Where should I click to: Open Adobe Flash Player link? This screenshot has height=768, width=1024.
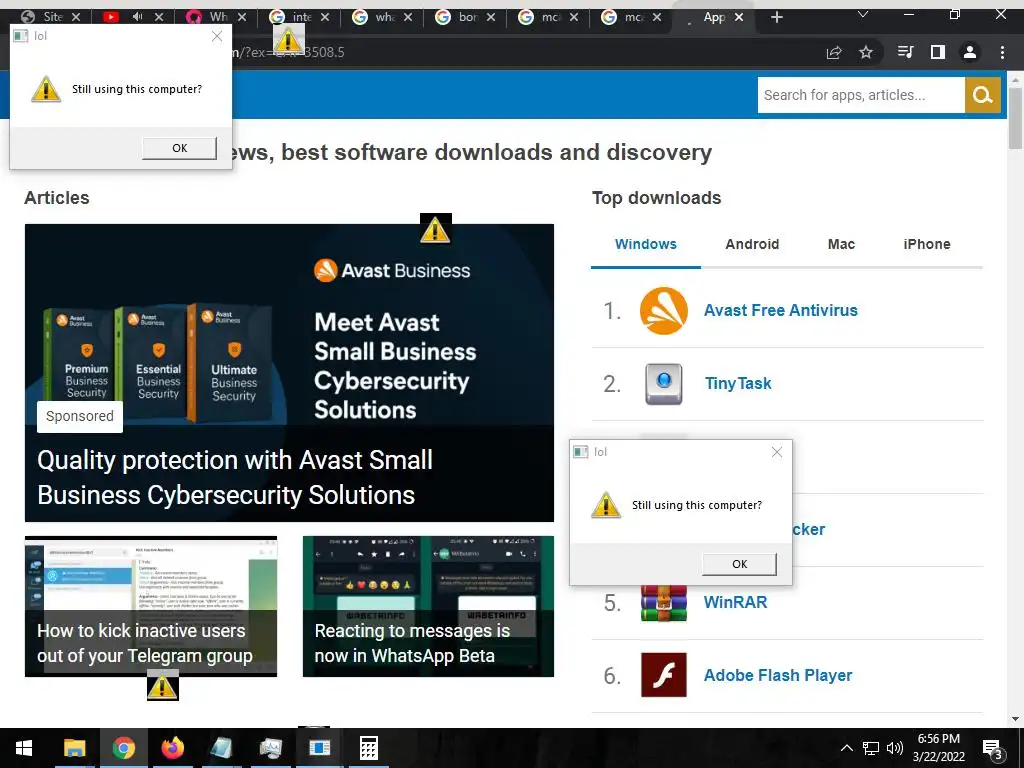[x=778, y=675]
